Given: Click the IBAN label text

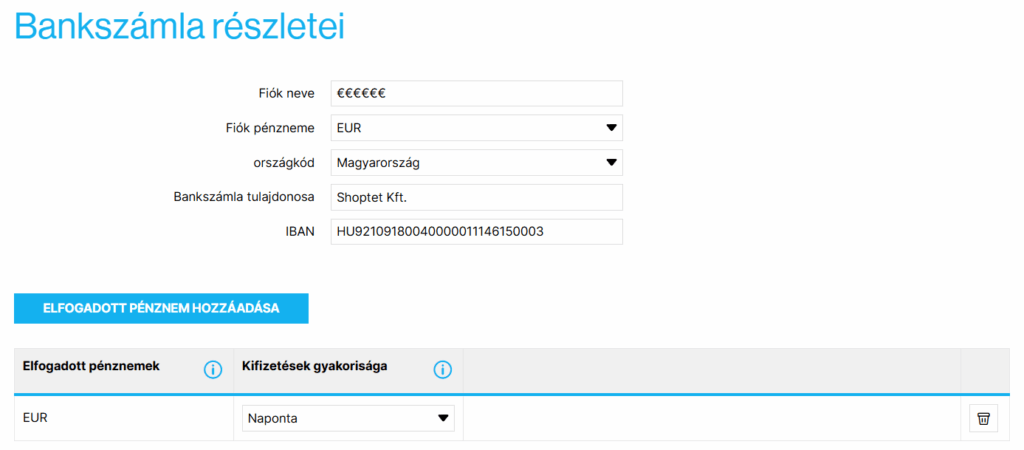Looking at the screenshot, I should pos(302,232).
